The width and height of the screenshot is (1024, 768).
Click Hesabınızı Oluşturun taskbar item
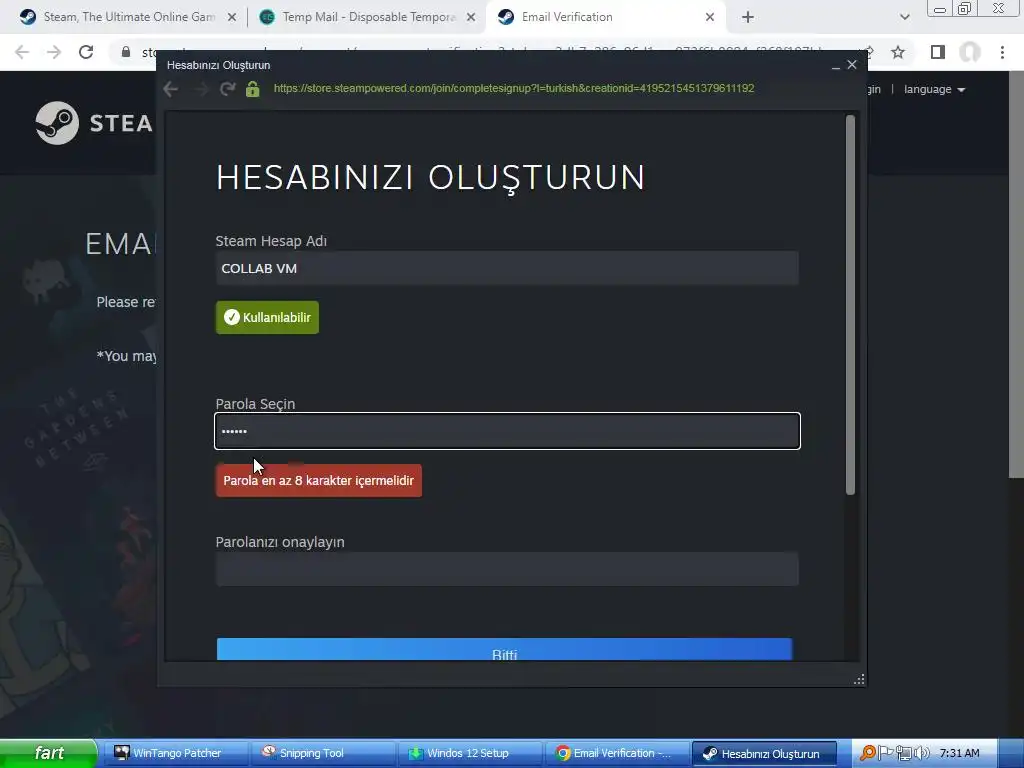pyautogui.click(x=764, y=754)
